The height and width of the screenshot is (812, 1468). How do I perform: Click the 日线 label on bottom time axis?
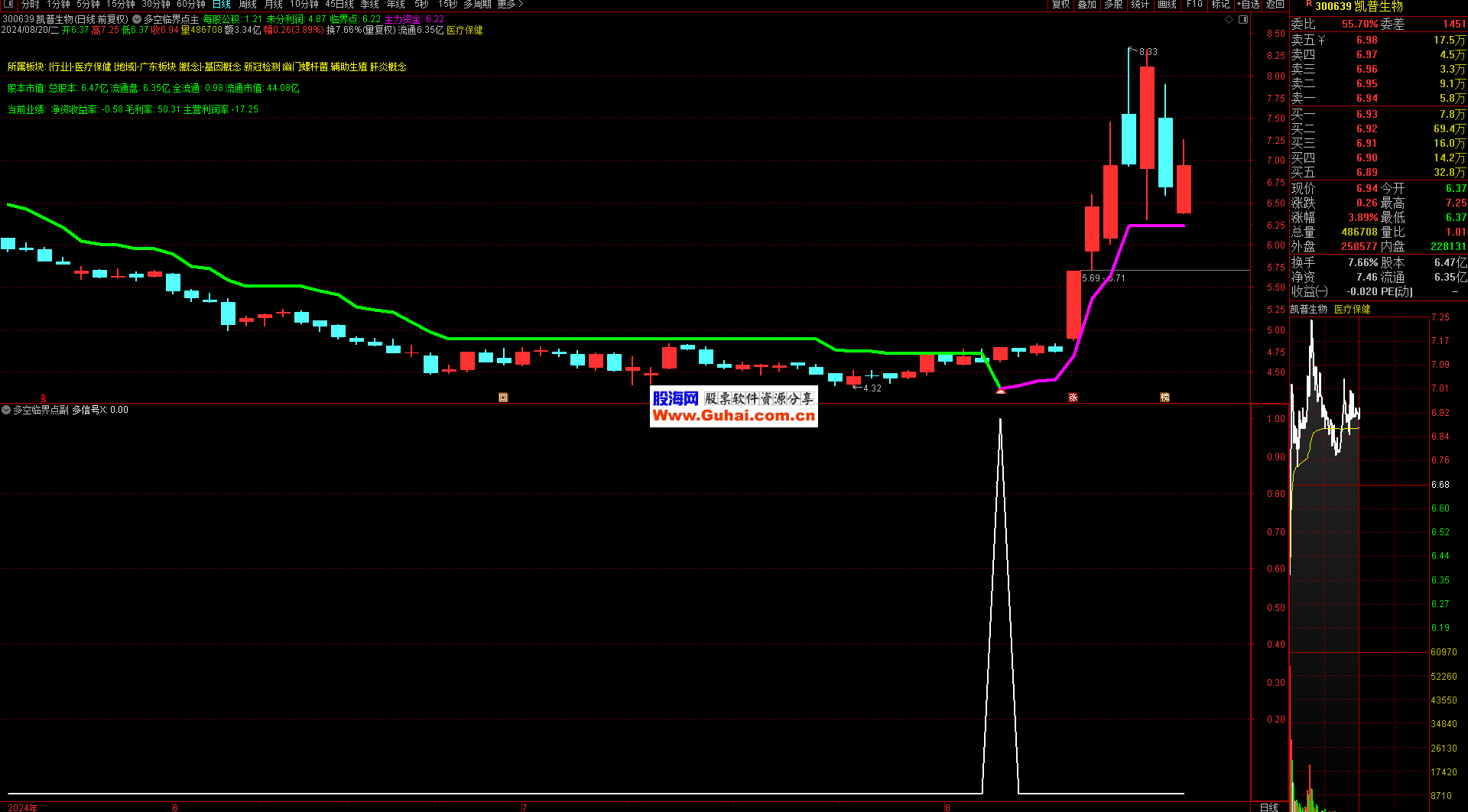[x=1268, y=807]
